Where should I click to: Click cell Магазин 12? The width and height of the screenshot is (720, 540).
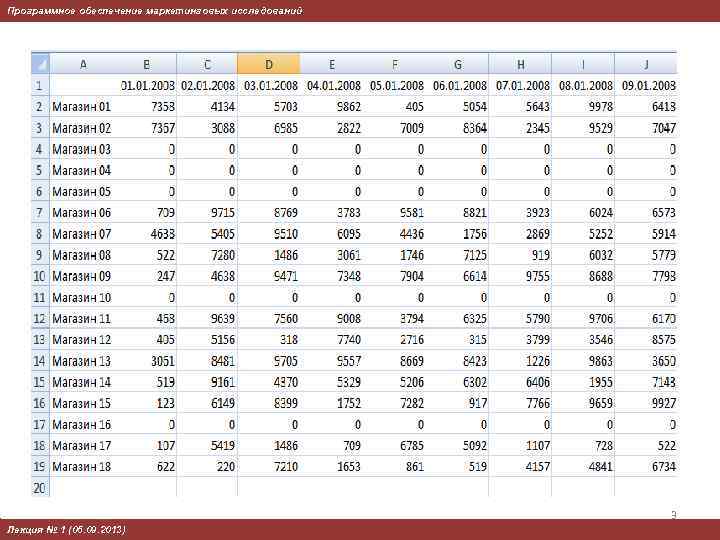point(82,340)
